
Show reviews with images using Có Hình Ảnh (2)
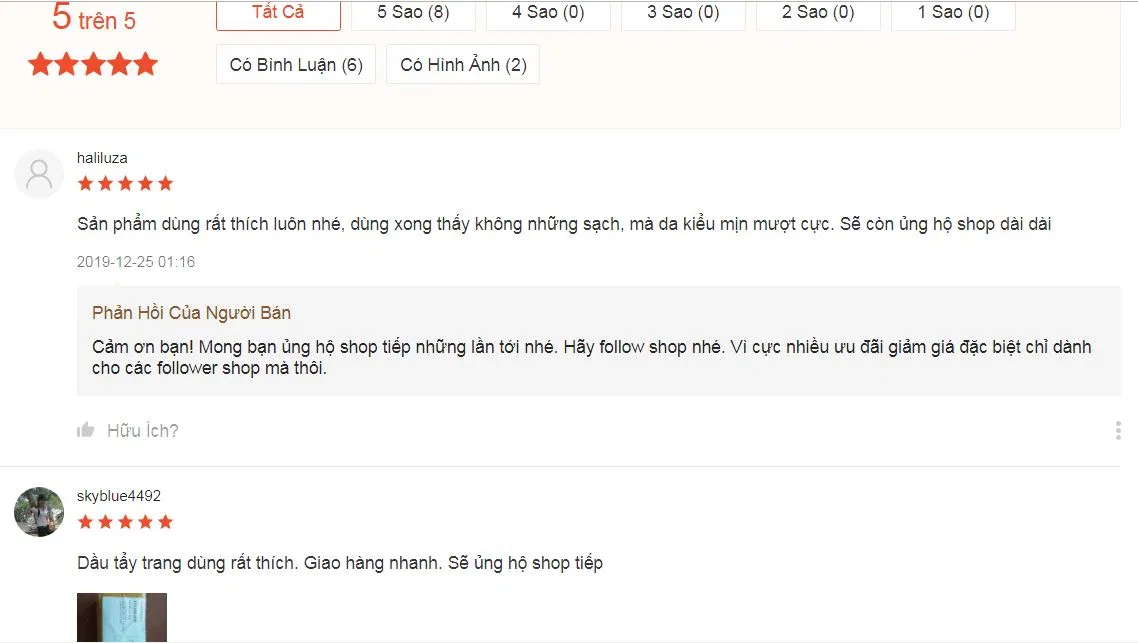(x=462, y=63)
